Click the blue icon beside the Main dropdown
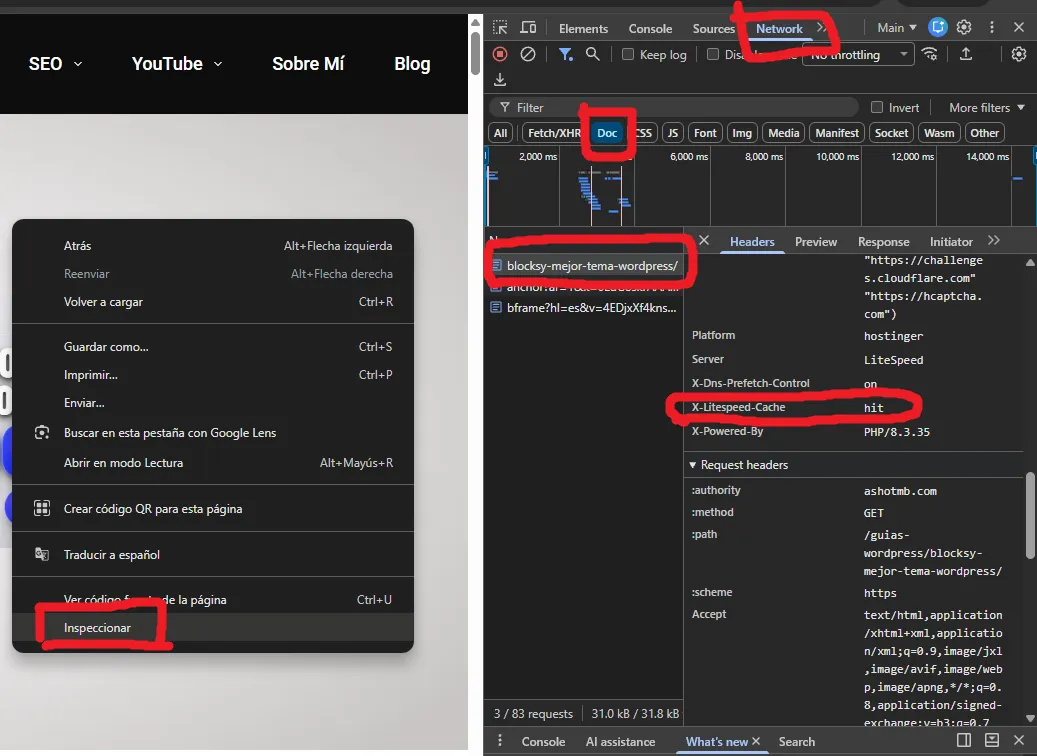Image resolution: width=1037 pixels, height=756 pixels. click(x=938, y=27)
